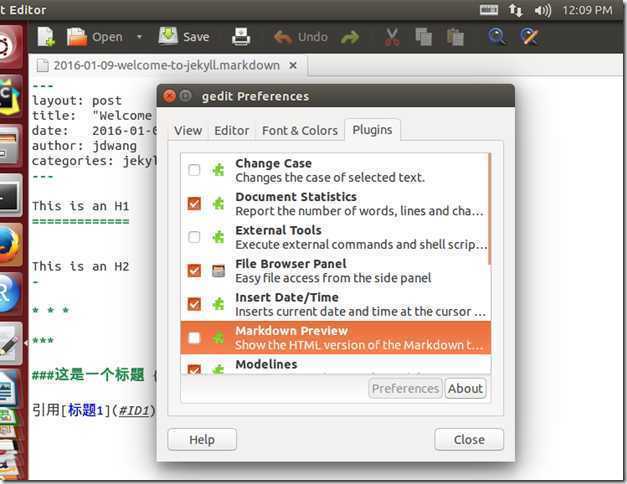This screenshot has width=627, height=484.
Task: Click the Close button in preferences dialog
Action: [469, 440]
